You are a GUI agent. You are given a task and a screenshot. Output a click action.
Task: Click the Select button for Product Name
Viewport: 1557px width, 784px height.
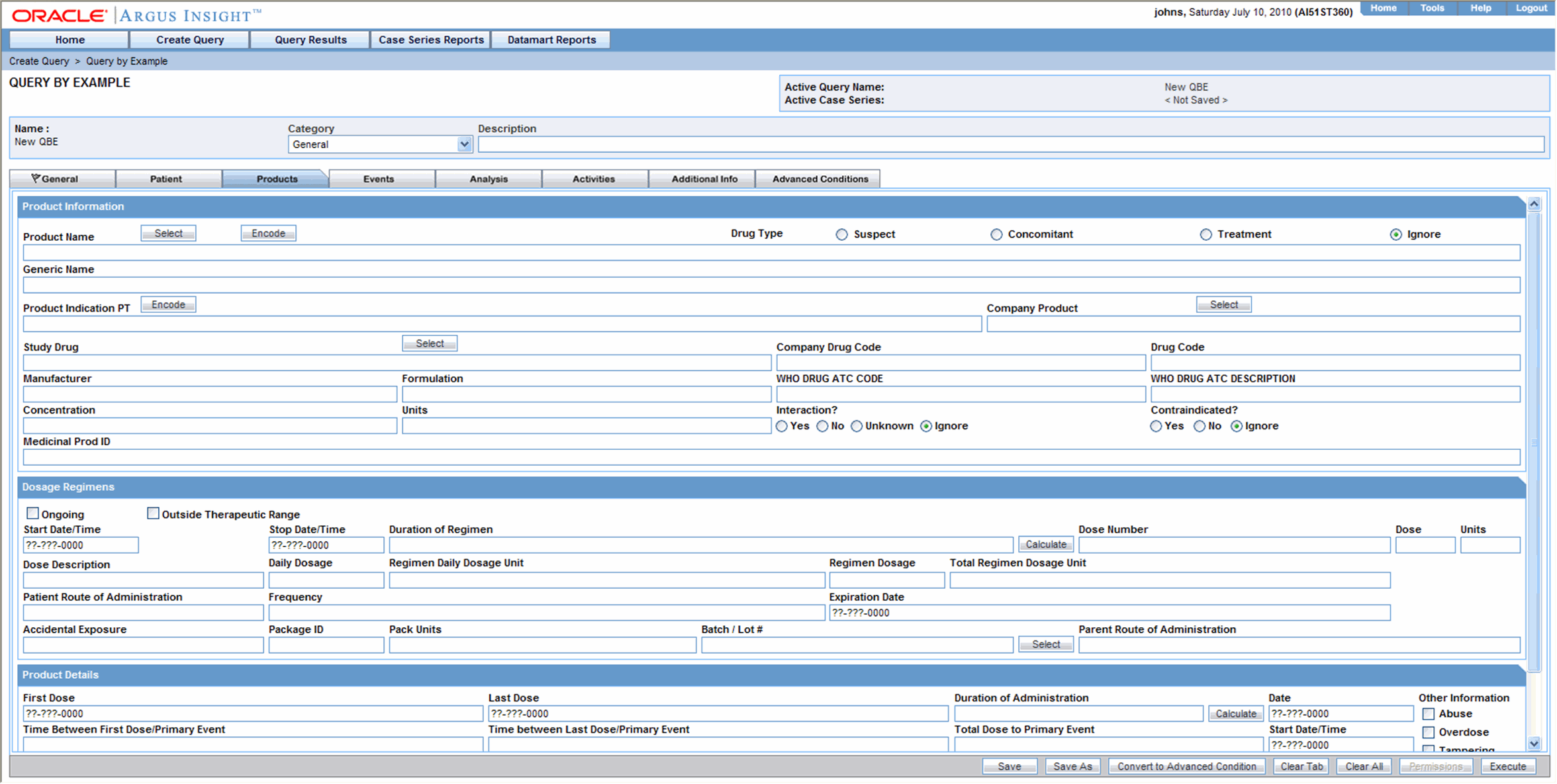[x=169, y=232]
